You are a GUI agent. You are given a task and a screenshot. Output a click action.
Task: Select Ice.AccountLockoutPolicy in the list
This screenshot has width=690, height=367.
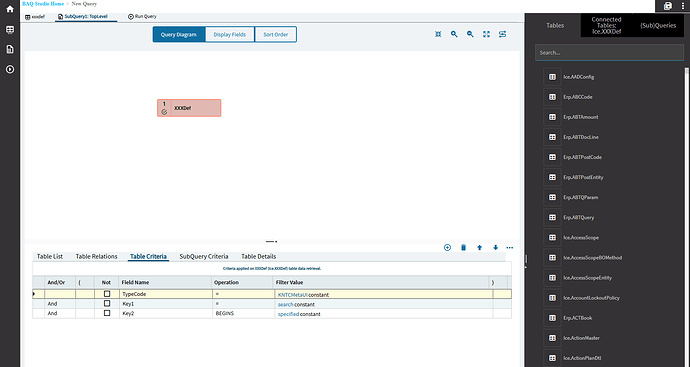(591, 298)
